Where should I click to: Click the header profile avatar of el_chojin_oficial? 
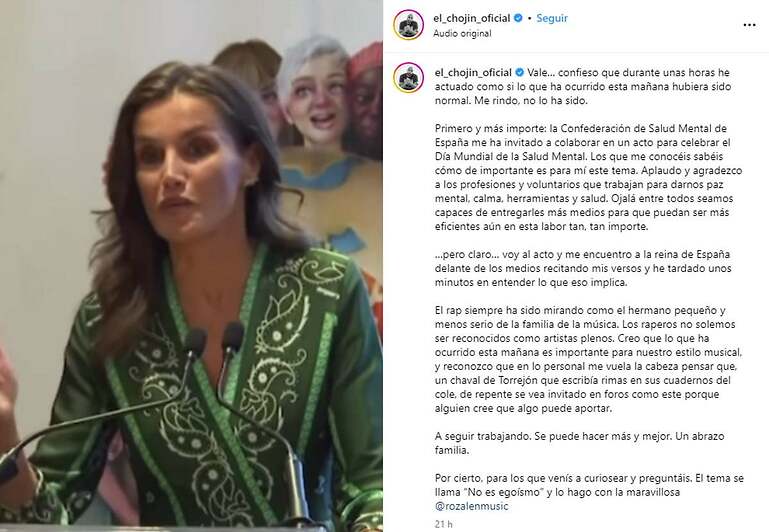pos(409,25)
